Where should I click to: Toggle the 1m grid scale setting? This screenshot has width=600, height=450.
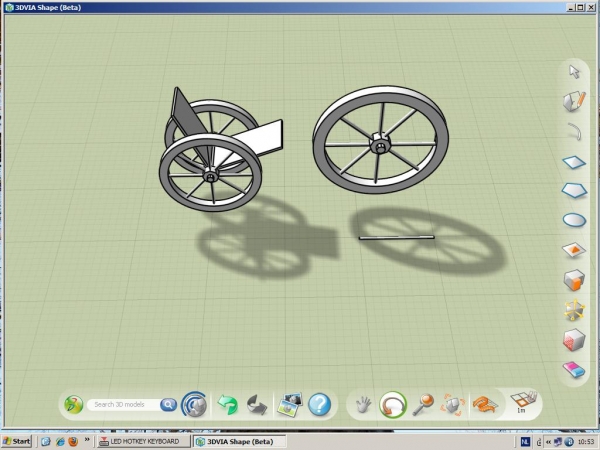[x=523, y=402]
